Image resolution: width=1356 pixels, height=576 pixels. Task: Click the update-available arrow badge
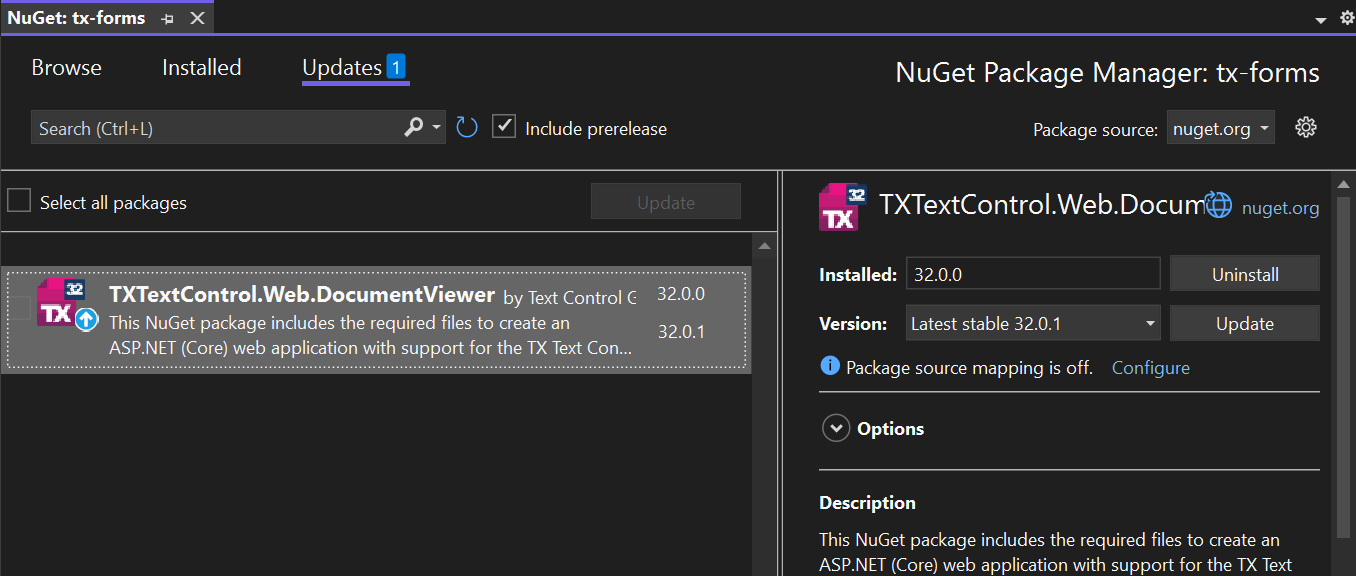click(87, 320)
